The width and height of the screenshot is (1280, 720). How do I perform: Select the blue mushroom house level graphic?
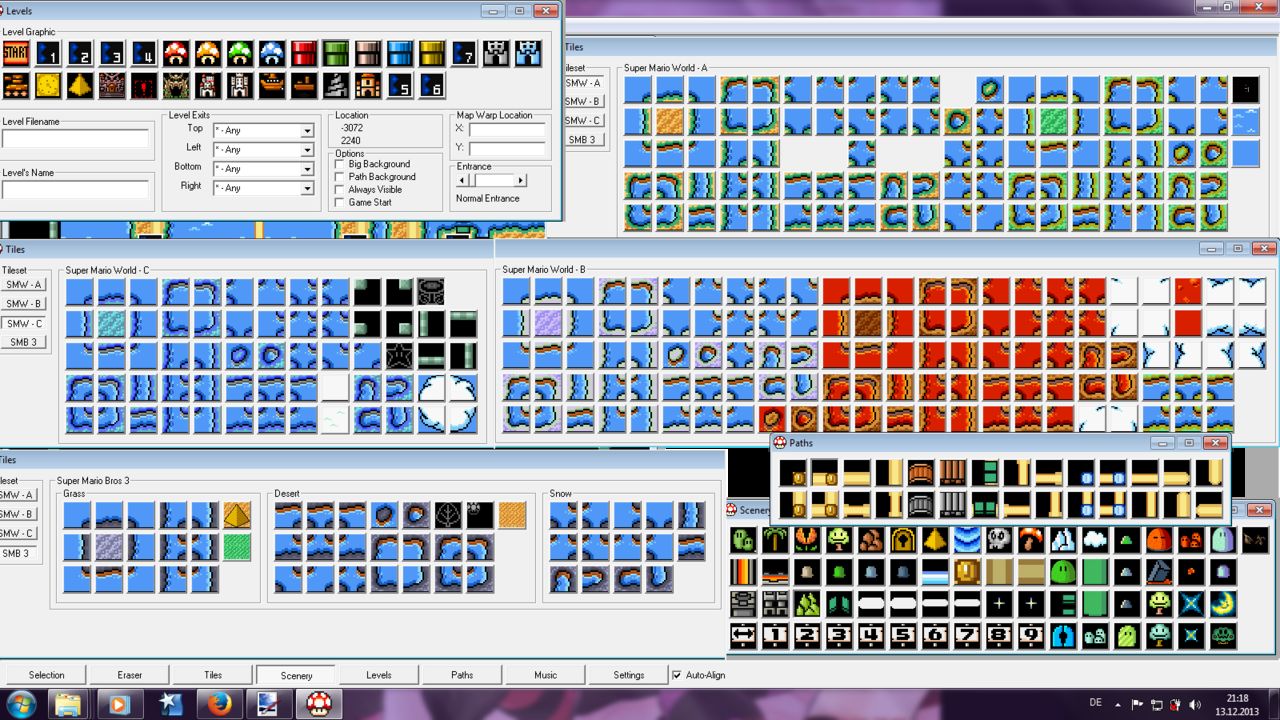[x=272, y=54]
